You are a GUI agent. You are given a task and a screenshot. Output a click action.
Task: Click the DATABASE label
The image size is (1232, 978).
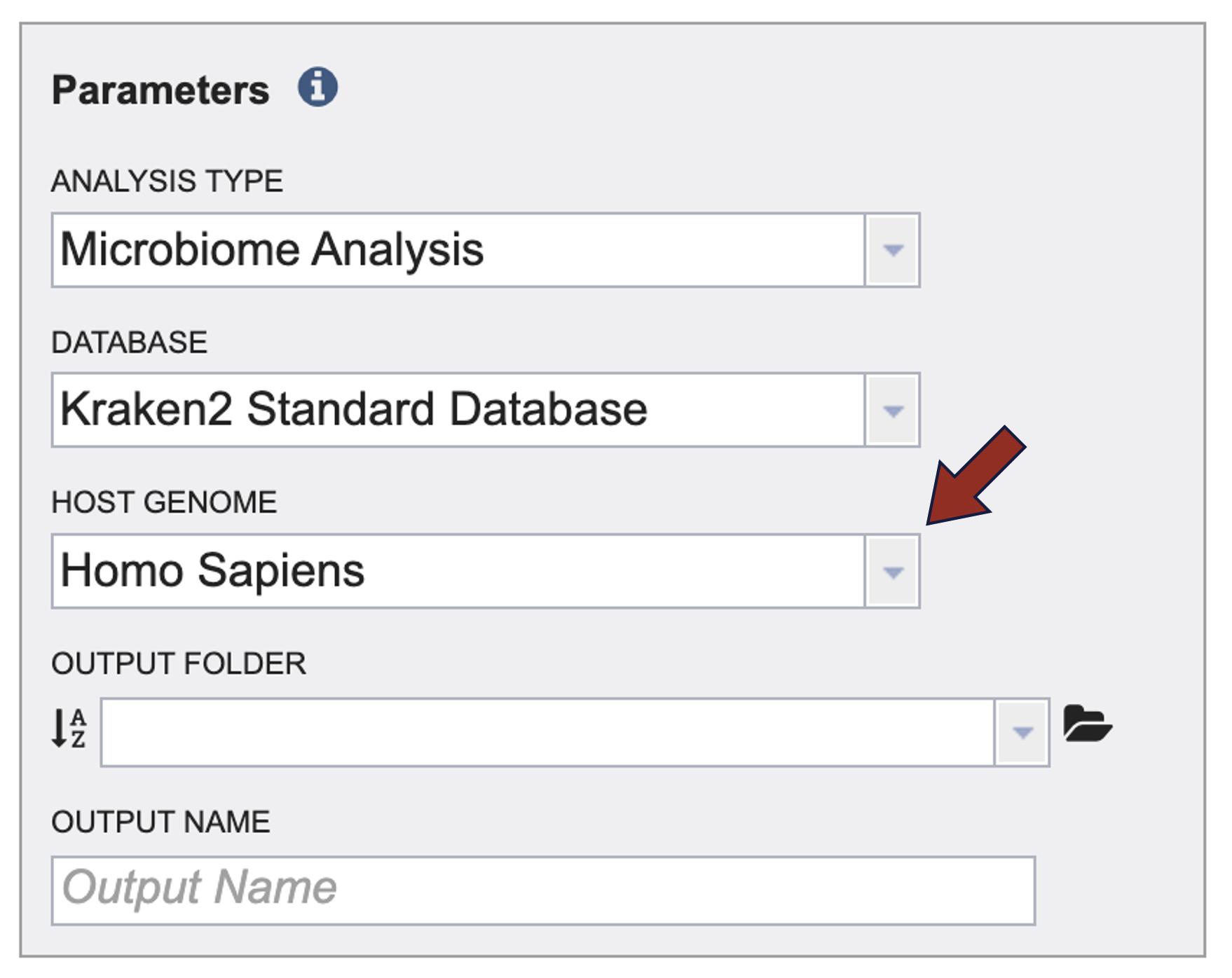130,343
